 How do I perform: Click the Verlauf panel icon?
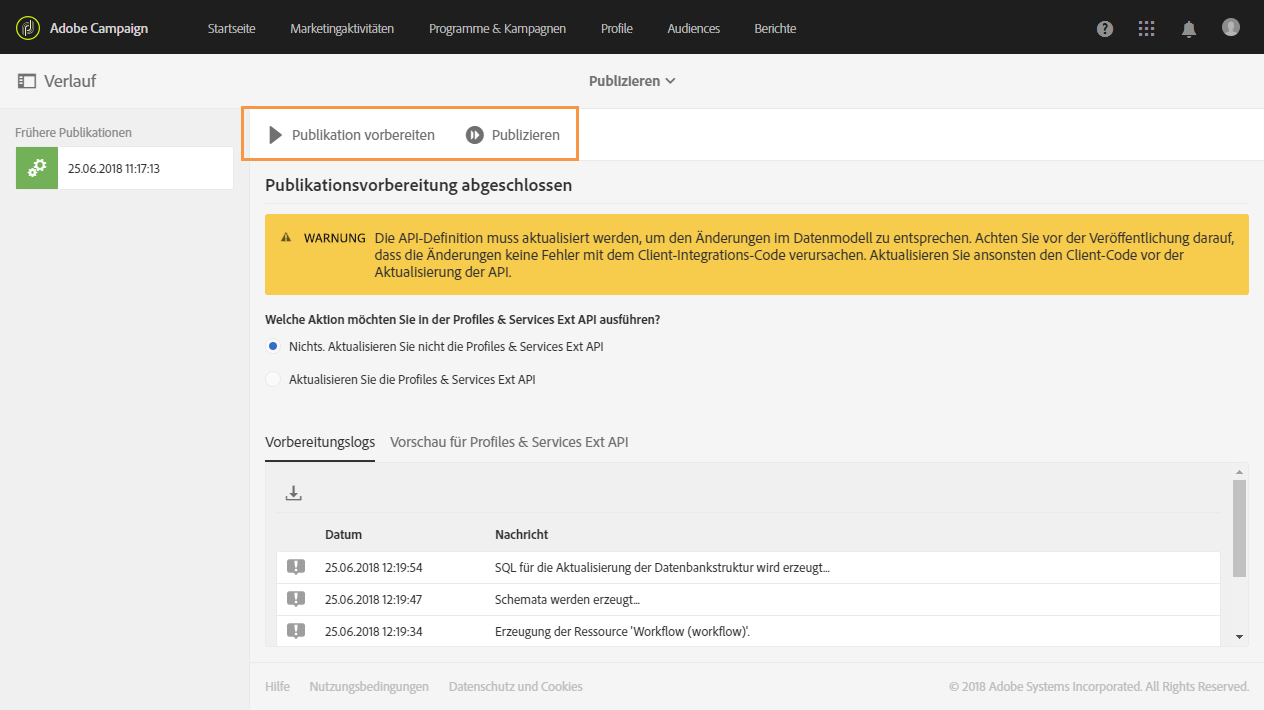pos(27,81)
